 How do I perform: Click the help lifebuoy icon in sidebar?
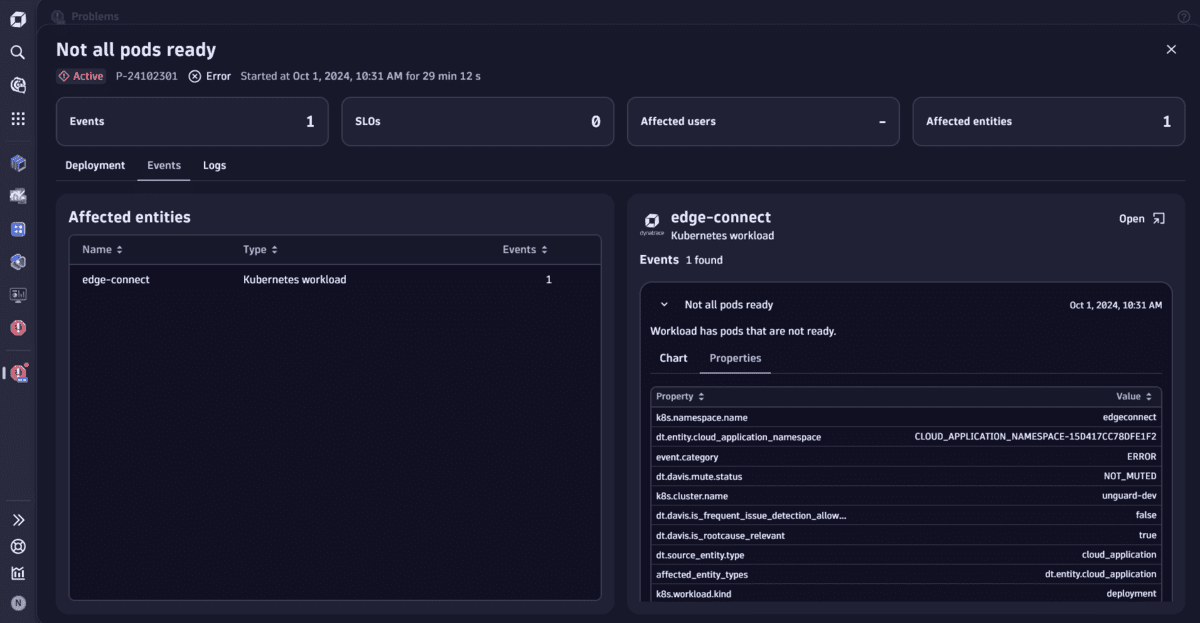17,546
